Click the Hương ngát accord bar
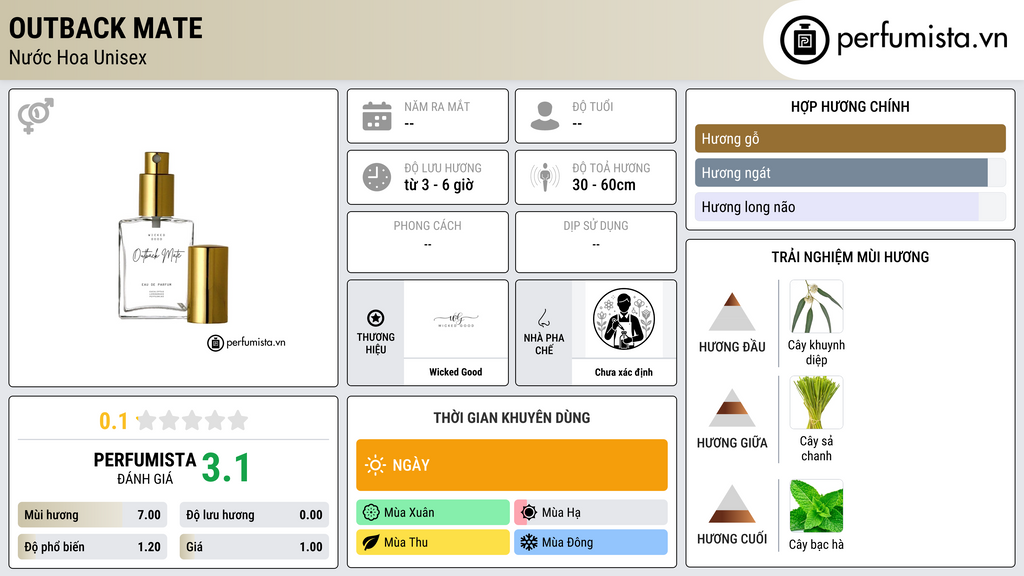The image size is (1024, 576). [850, 173]
